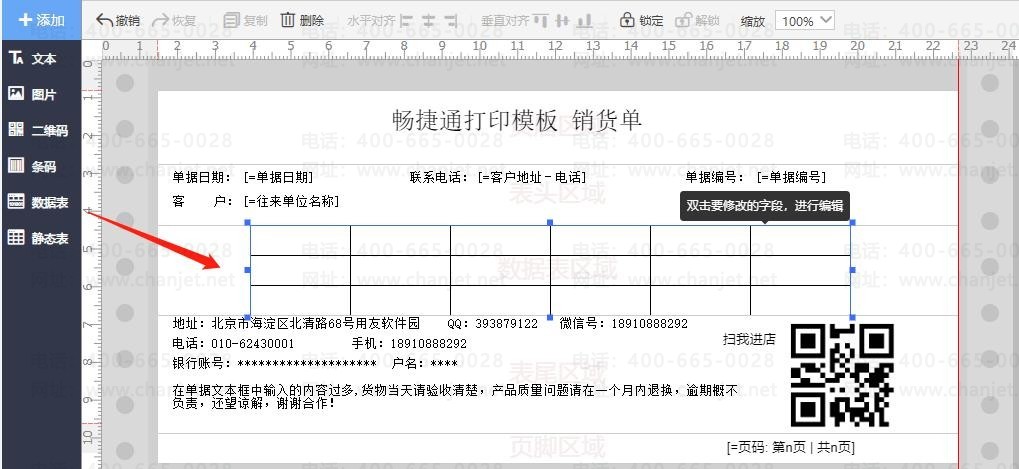
Task: Select the 电话：010-62430001 text
Action: tap(233, 344)
